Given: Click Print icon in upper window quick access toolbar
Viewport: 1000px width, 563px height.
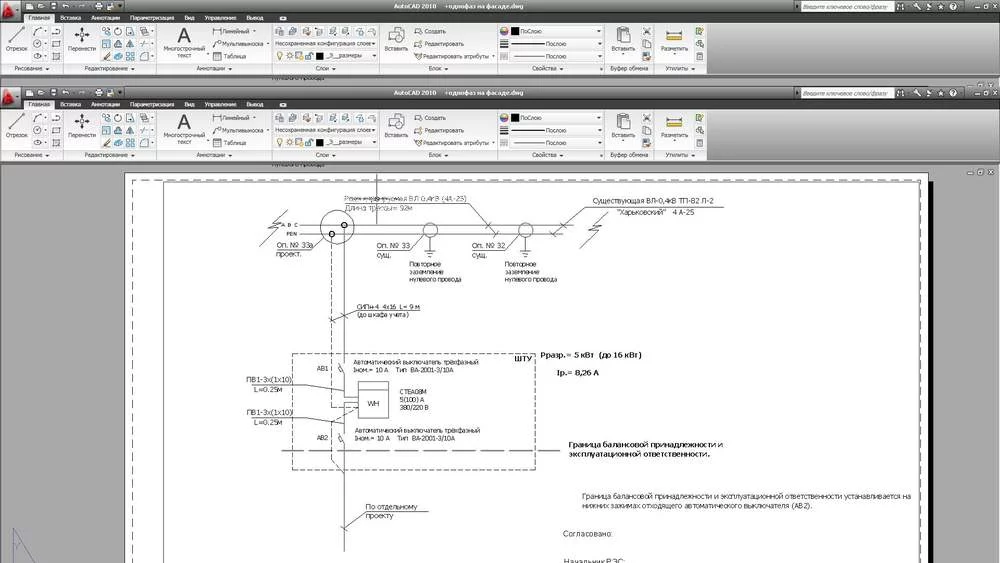Looking at the screenshot, I should [x=99, y=6].
